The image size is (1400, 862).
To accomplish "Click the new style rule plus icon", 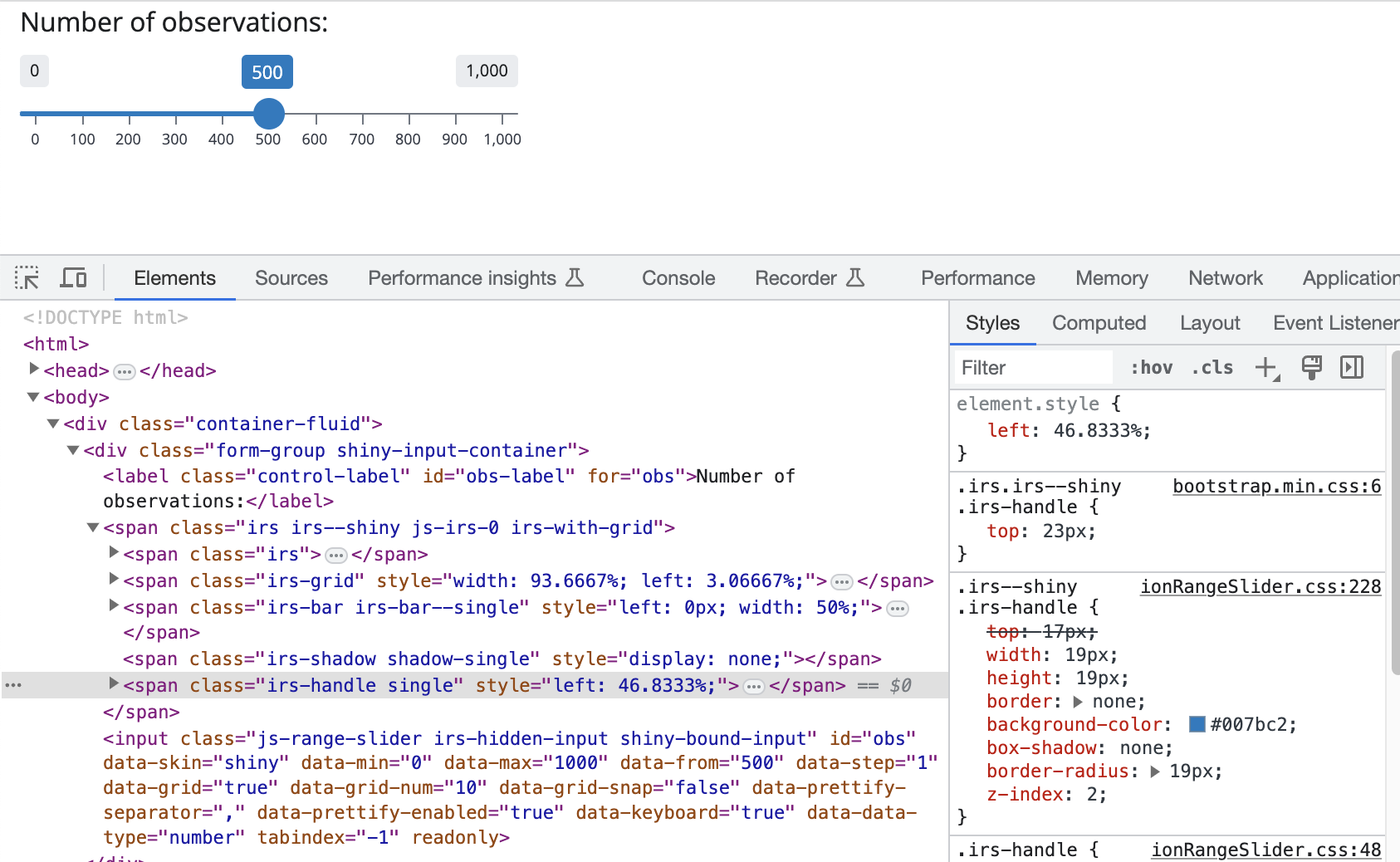I will tap(1265, 367).
